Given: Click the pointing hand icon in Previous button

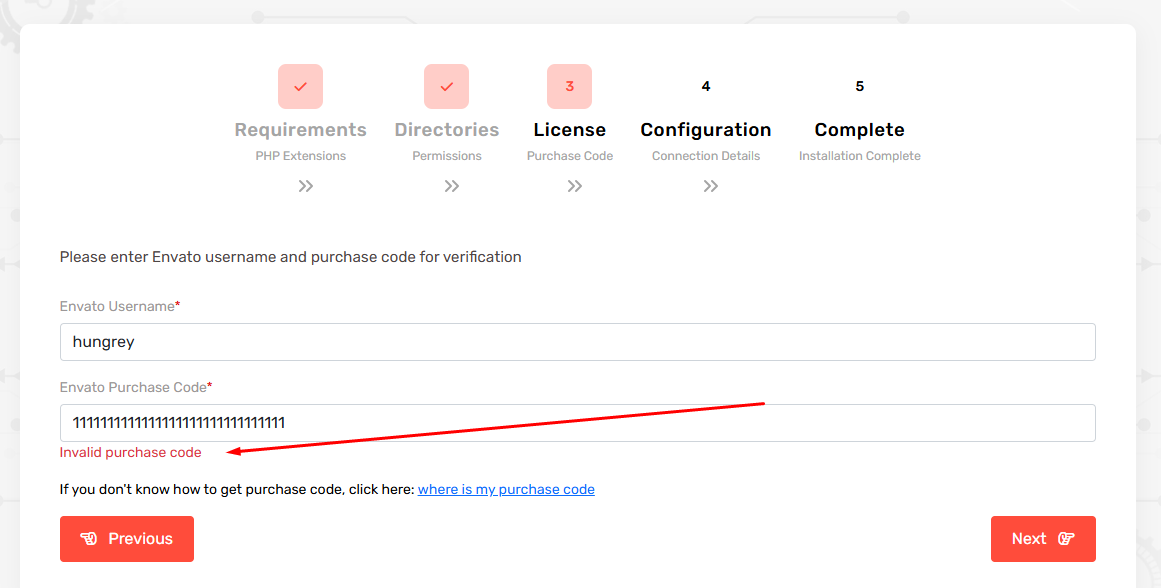Looking at the screenshot, I should click(x=89, y=539).
